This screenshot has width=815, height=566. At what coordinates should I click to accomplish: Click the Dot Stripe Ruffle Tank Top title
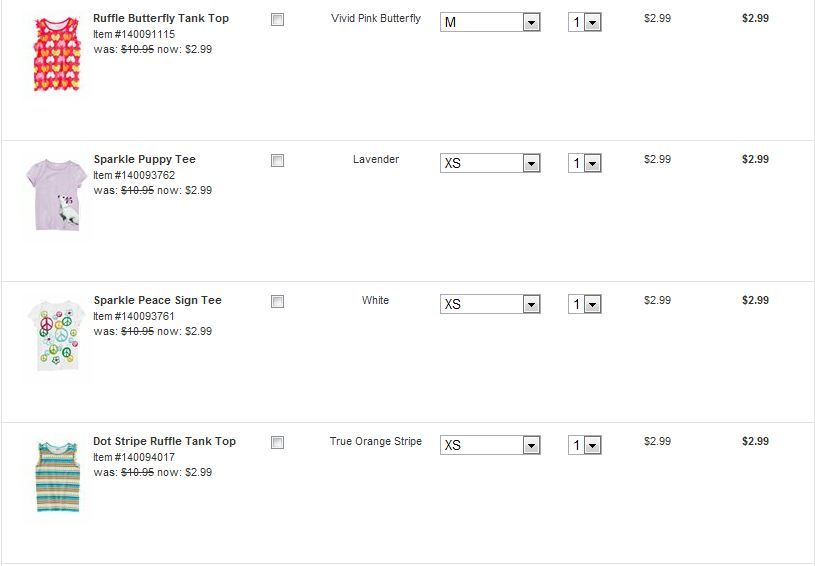point(165,441)
